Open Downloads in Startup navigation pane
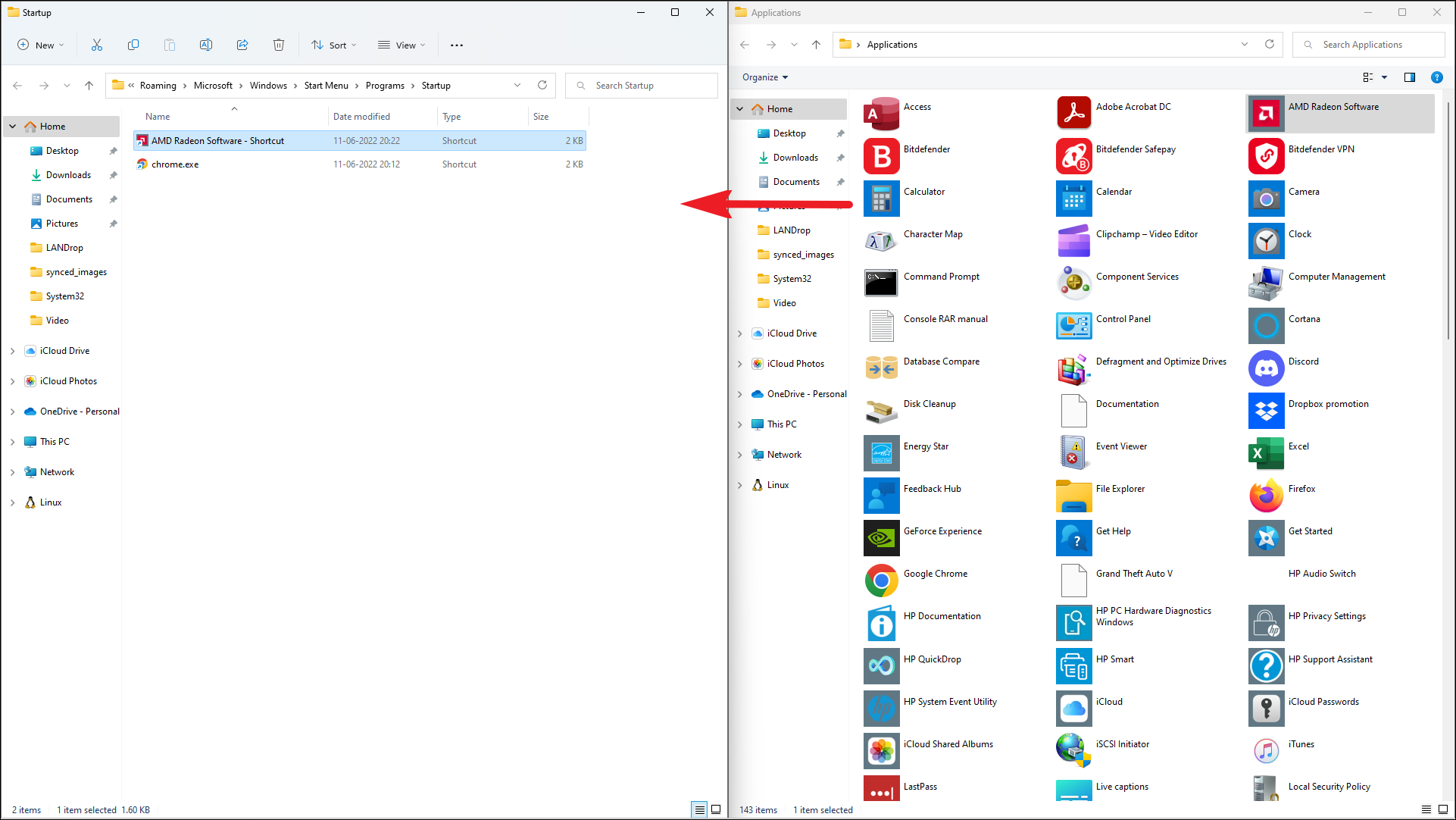This screenshot has width=1456, height=820. [x=68, y=175]
